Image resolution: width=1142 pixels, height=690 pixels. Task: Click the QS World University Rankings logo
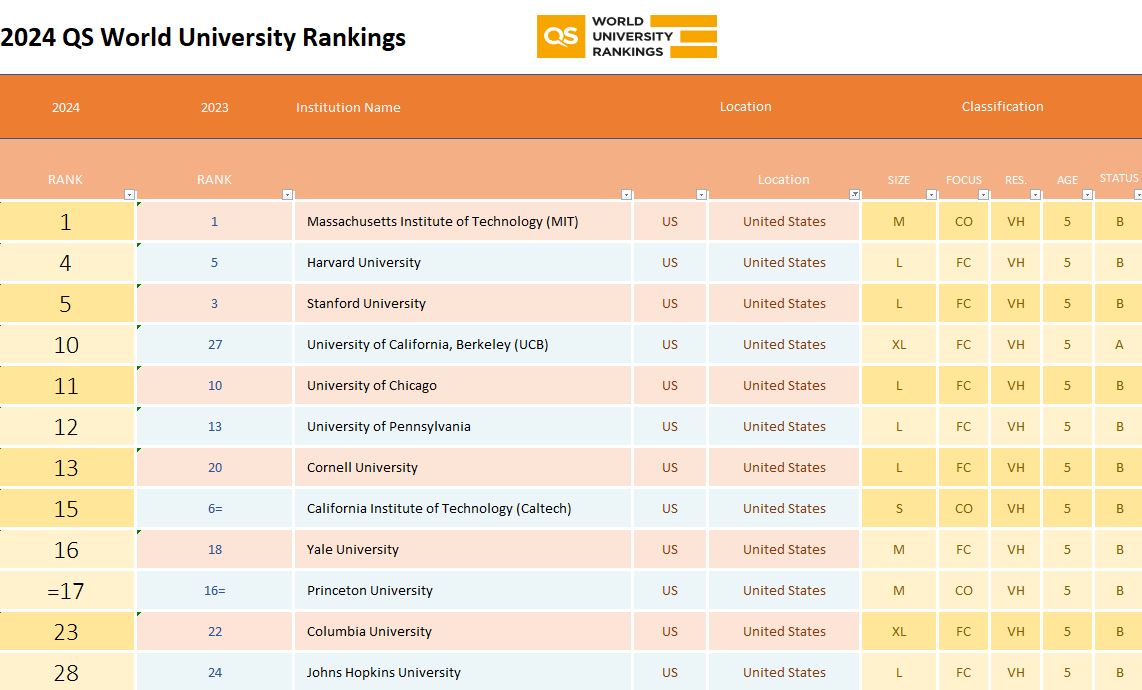pos(627,37)
